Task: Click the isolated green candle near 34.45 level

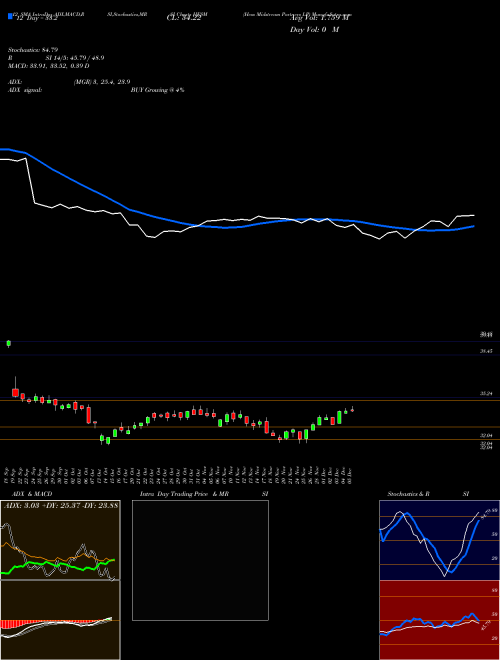Action: (9, 343)
